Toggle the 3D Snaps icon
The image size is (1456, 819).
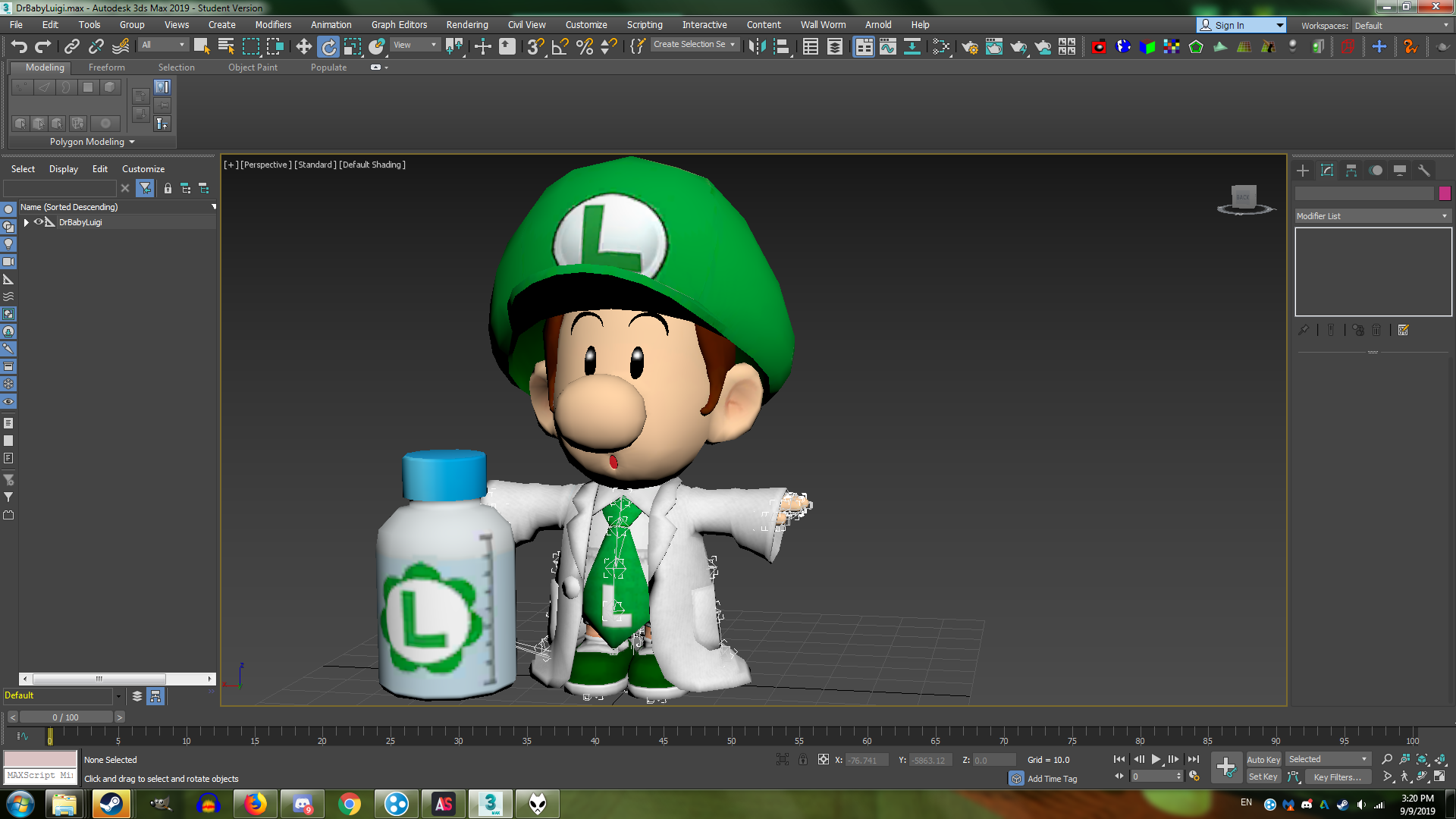click(x=536, y=46)
